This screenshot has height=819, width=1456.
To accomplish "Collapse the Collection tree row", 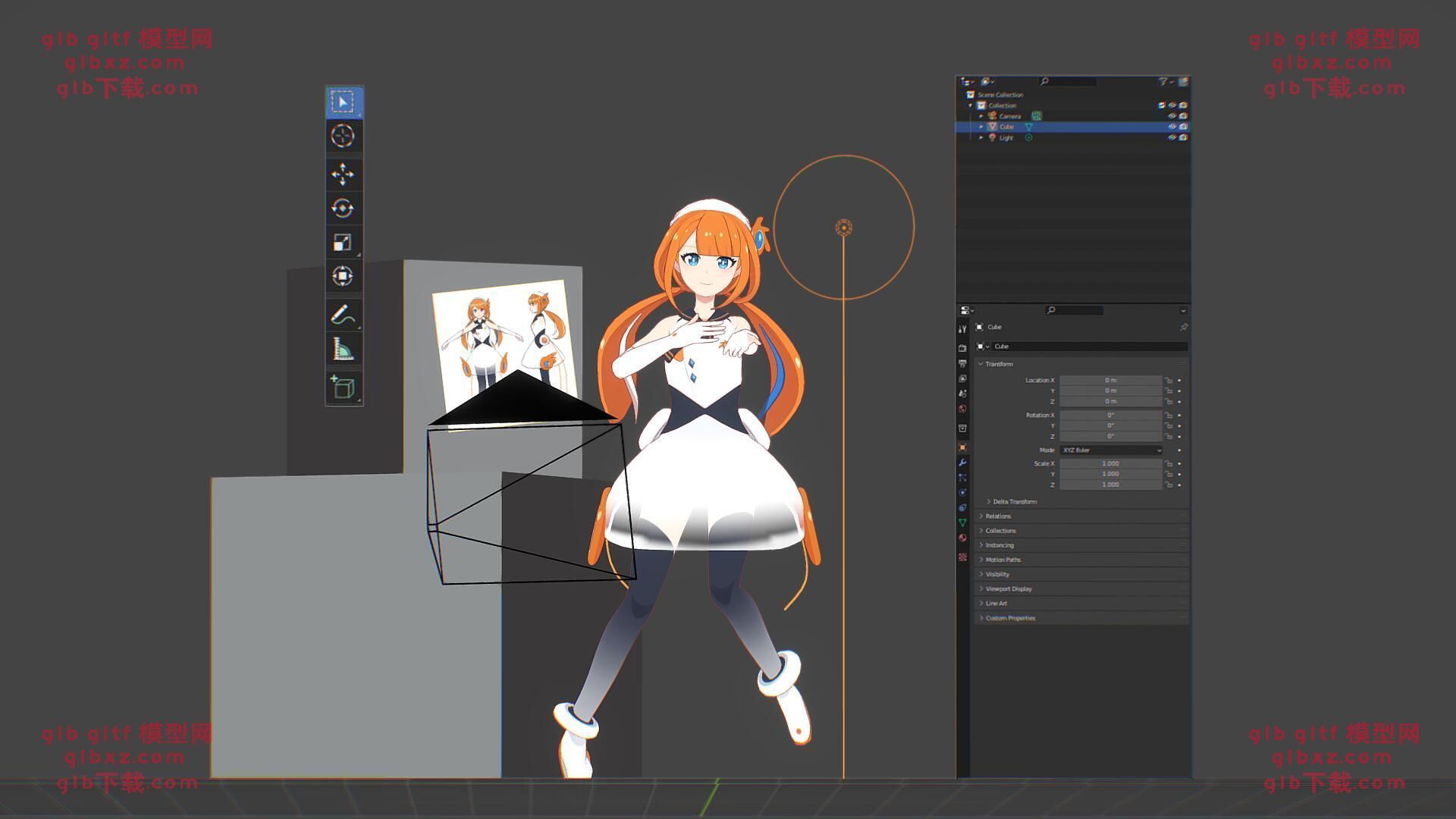I will (970, 105).
